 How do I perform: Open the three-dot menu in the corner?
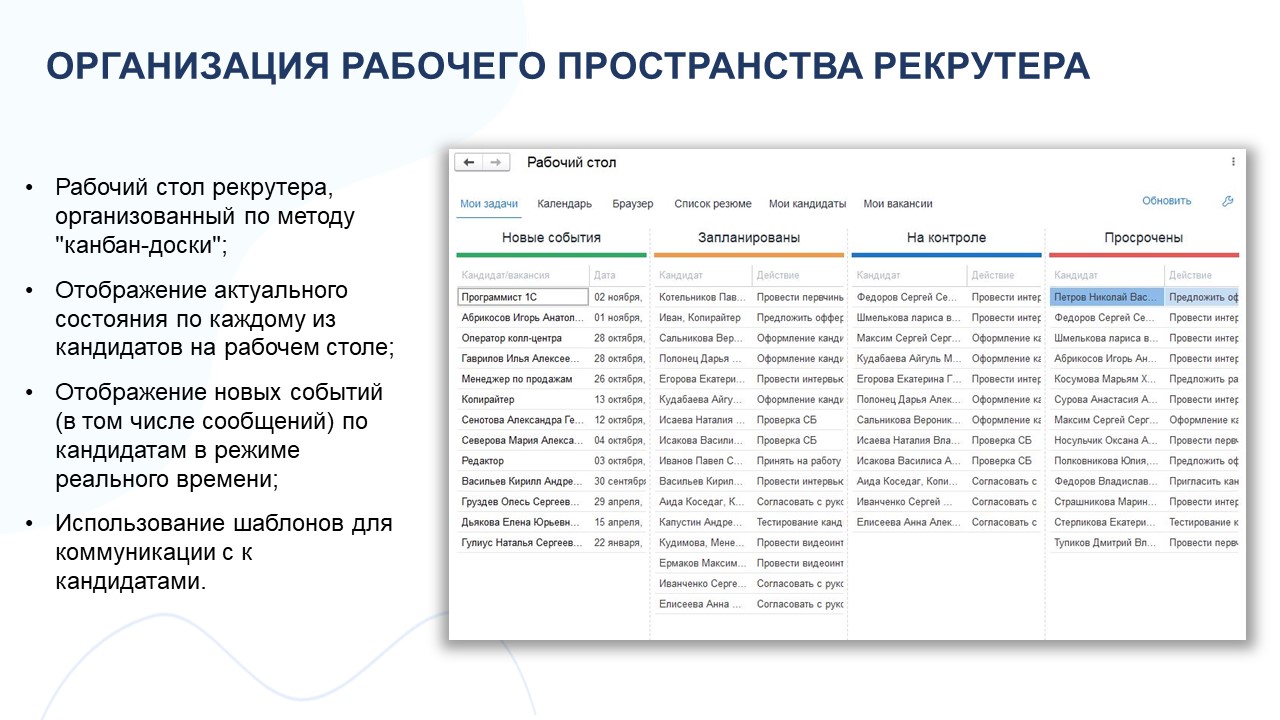click(x=1234, y=161)
